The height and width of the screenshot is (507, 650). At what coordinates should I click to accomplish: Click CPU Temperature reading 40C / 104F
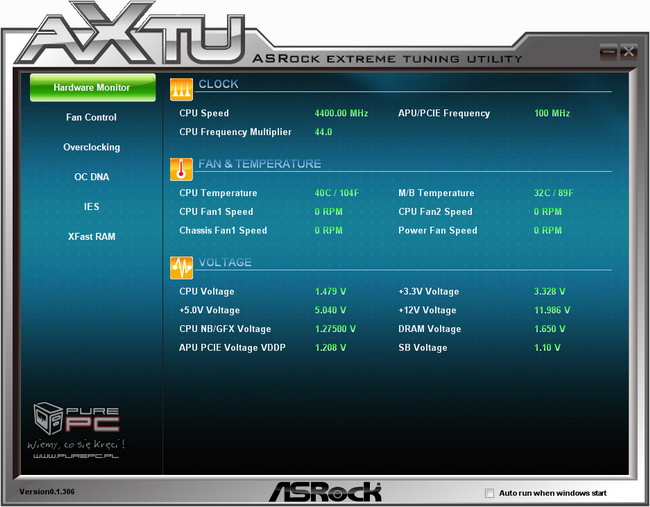(x=337, y=193)
